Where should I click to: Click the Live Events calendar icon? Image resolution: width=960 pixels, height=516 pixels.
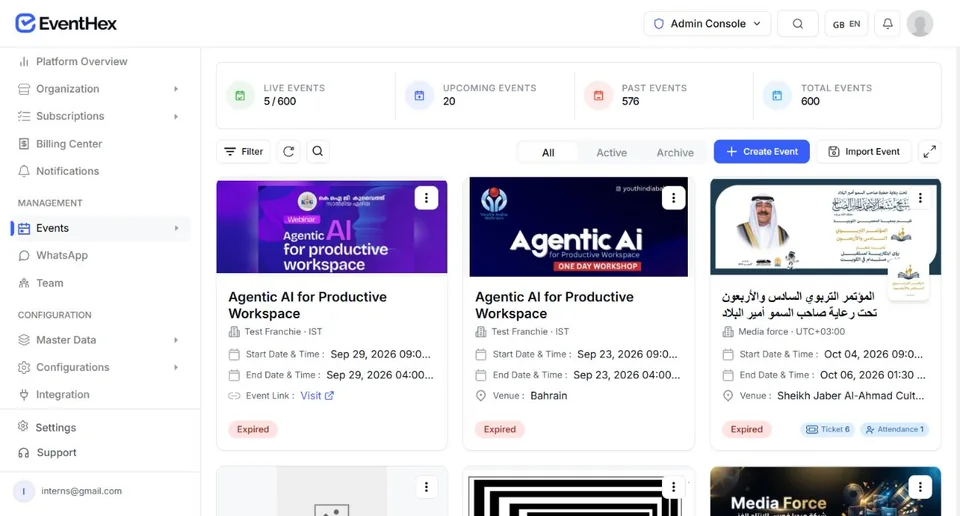click(x=241, y=95)
